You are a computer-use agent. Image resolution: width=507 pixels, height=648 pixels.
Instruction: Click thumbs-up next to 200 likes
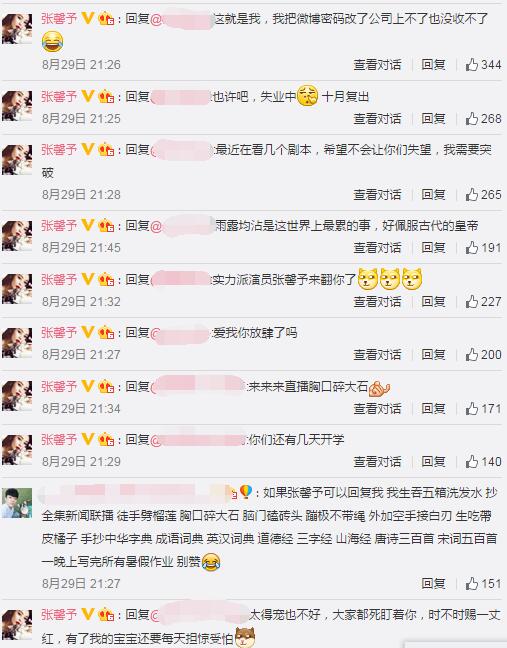click(472, 354)
